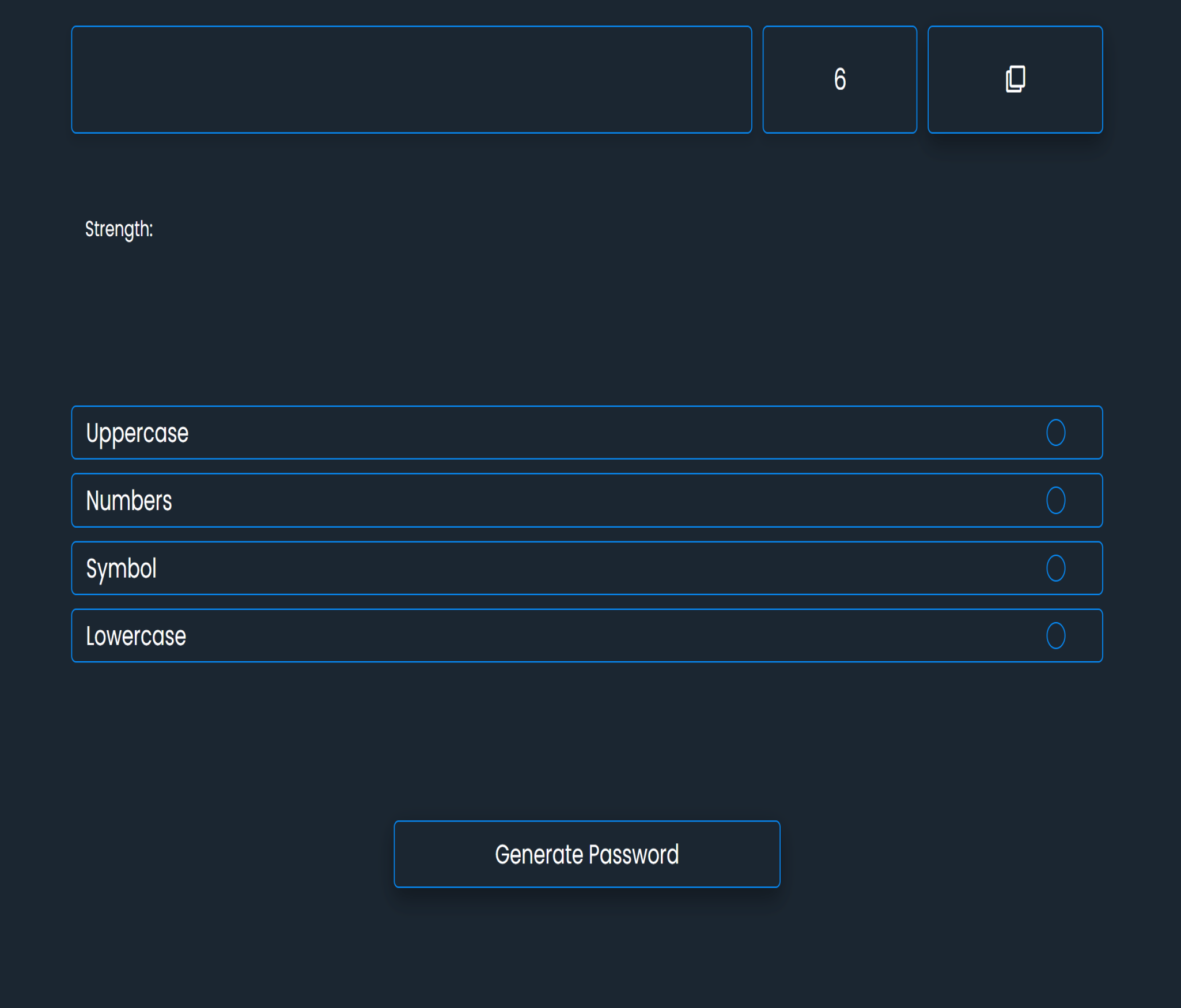
Task: Click the middle of the Uppercase option row
Action: tap(586, 433)
